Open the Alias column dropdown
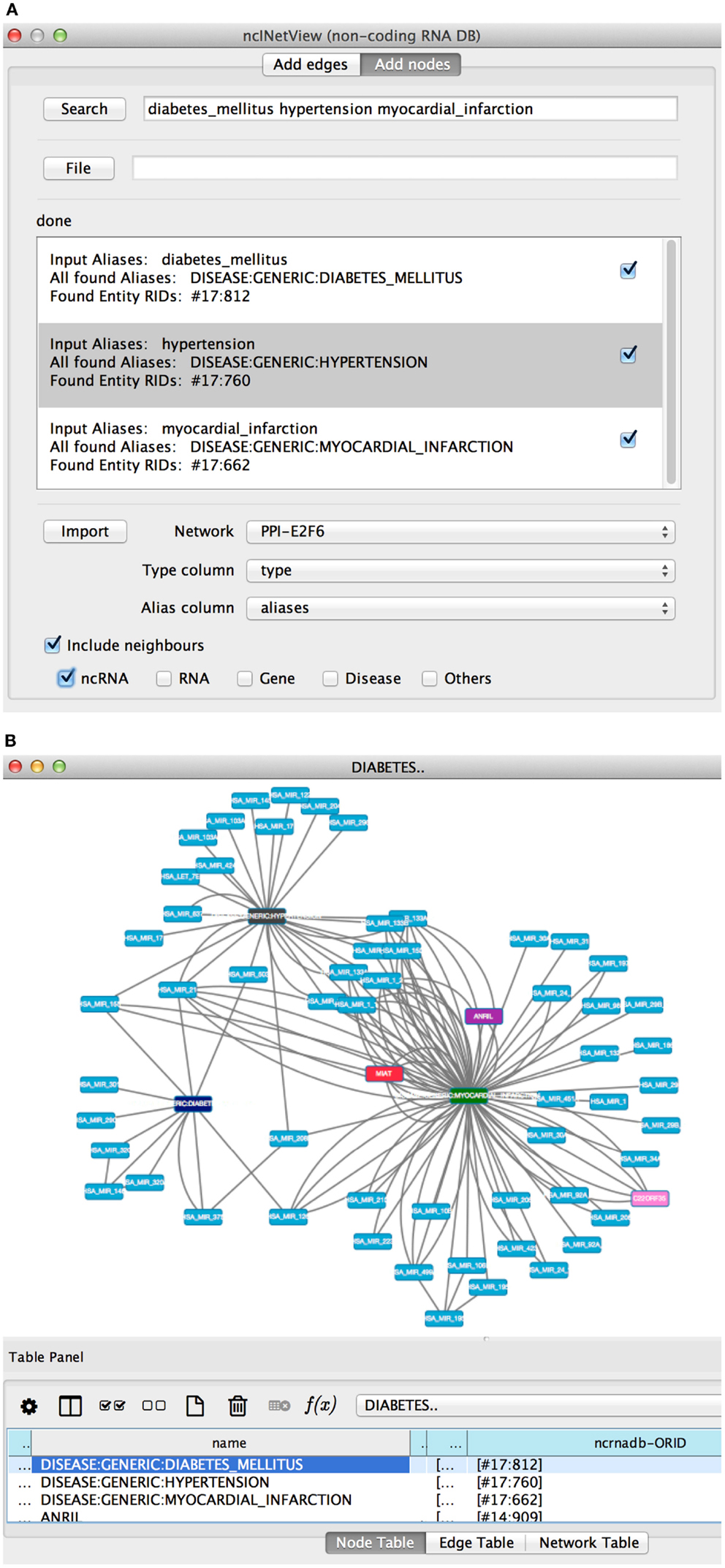This screenshot has height=1568, width=725. point(460,608)
